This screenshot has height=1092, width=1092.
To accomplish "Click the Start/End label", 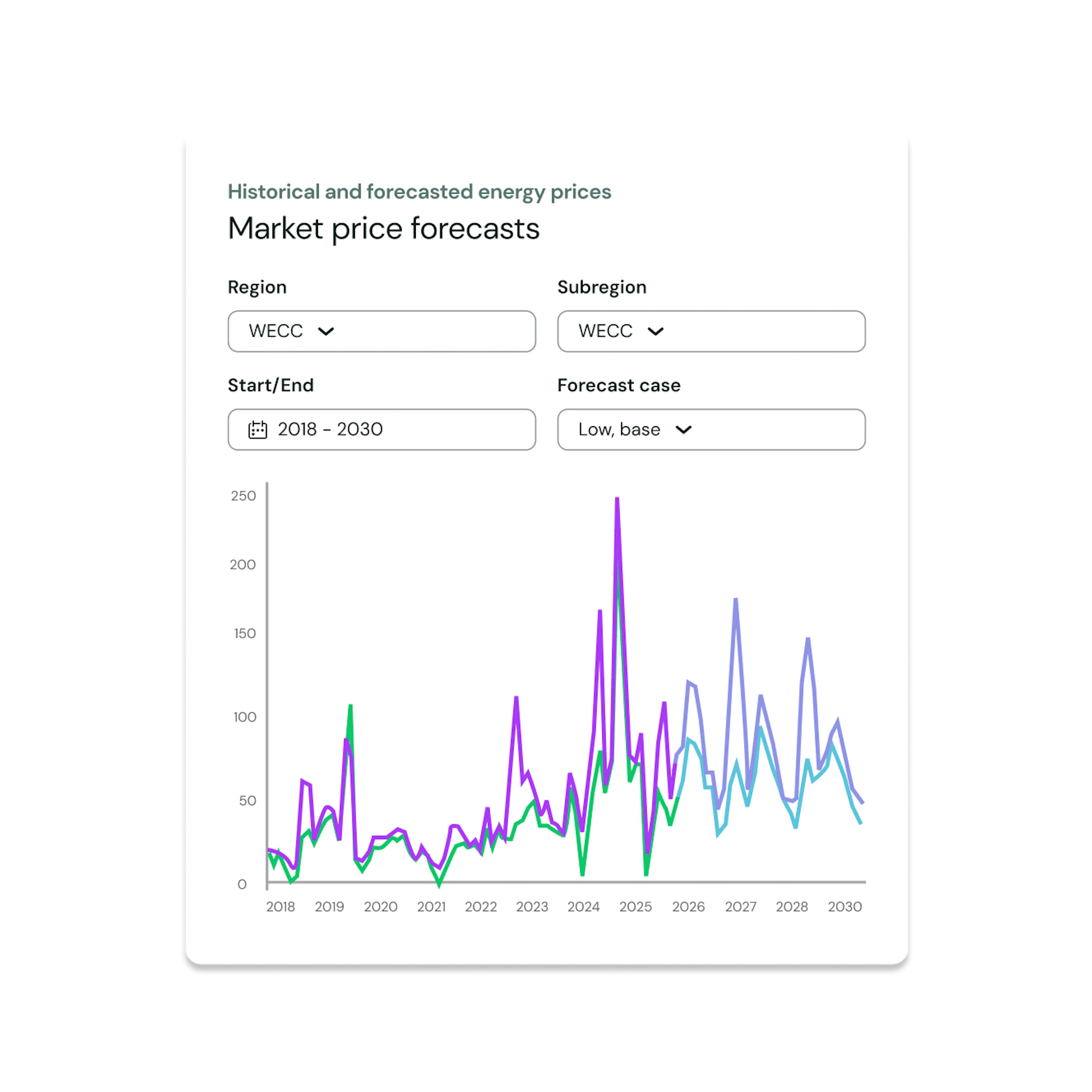I will coord(271,386).
